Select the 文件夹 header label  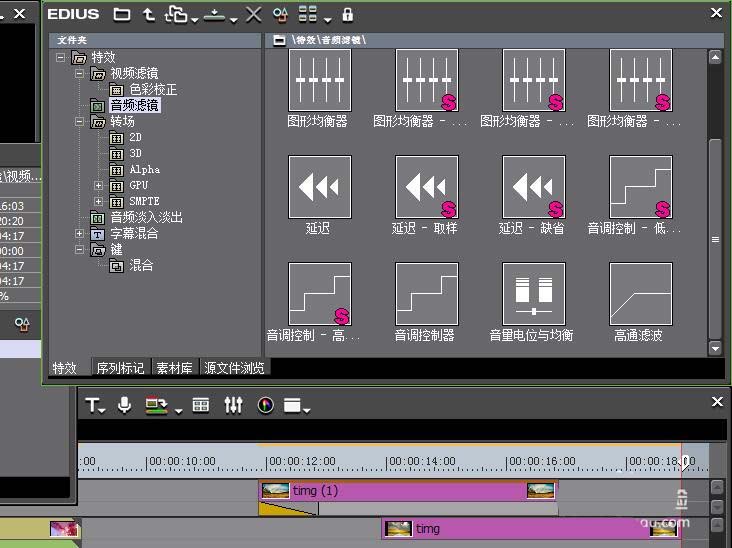click(x=72, y=40)
